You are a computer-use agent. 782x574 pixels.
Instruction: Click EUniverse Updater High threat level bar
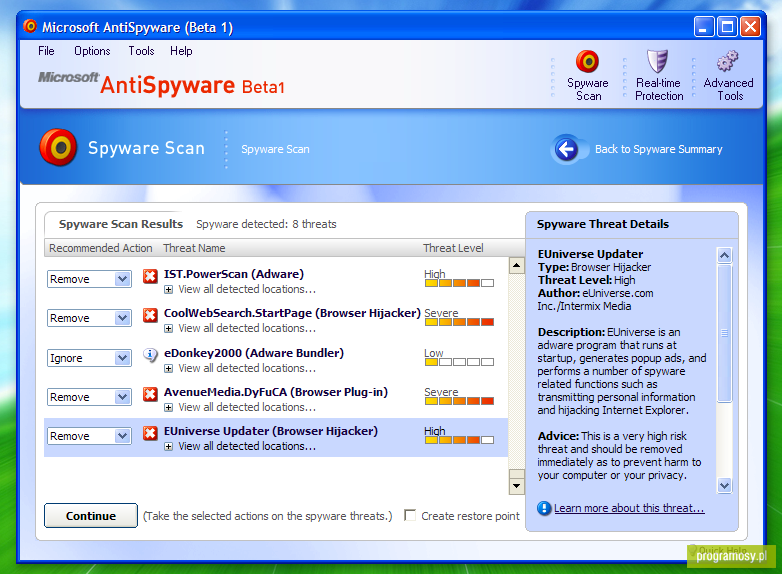pyautogui.click(x=459, y=440)
